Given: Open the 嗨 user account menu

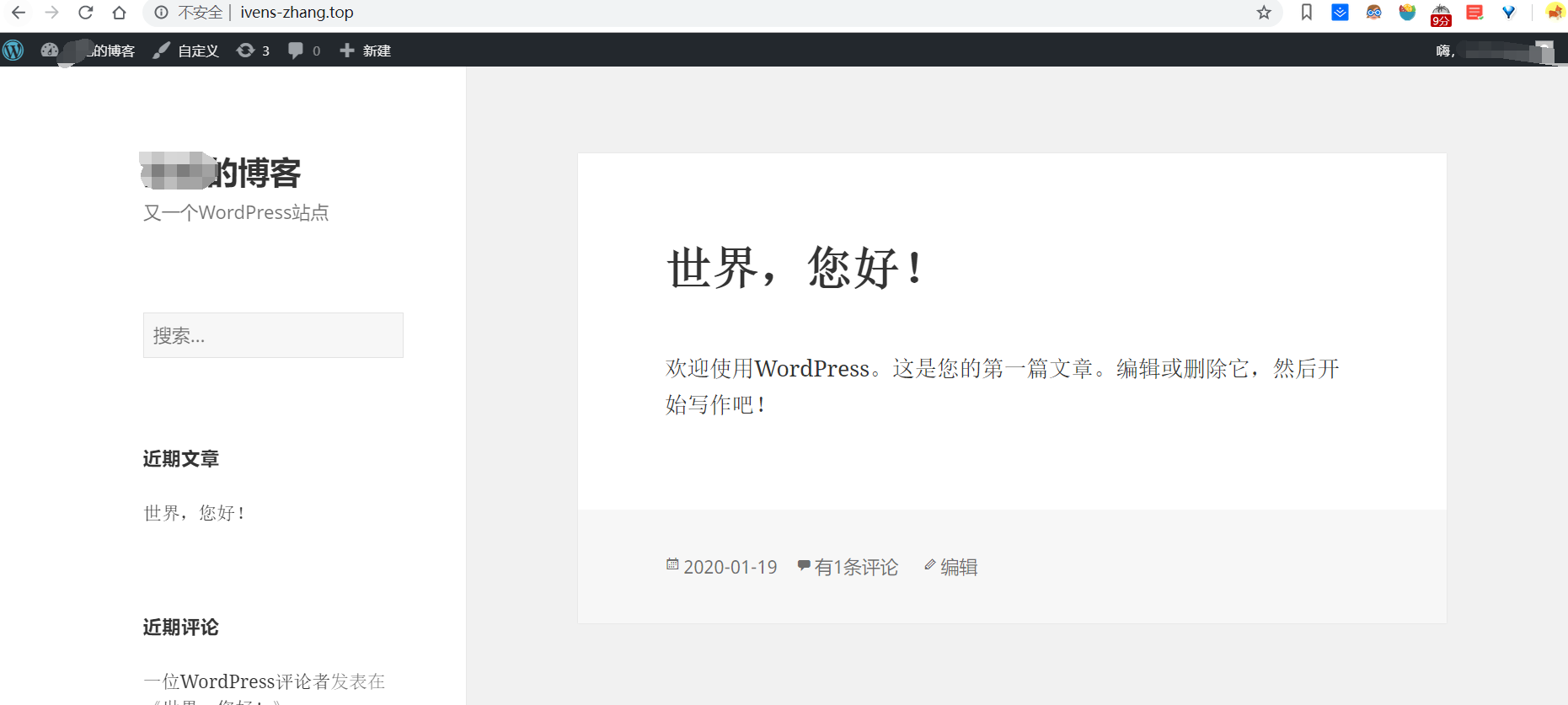Looking at the screenshot, I should (x=1496, y=51).
